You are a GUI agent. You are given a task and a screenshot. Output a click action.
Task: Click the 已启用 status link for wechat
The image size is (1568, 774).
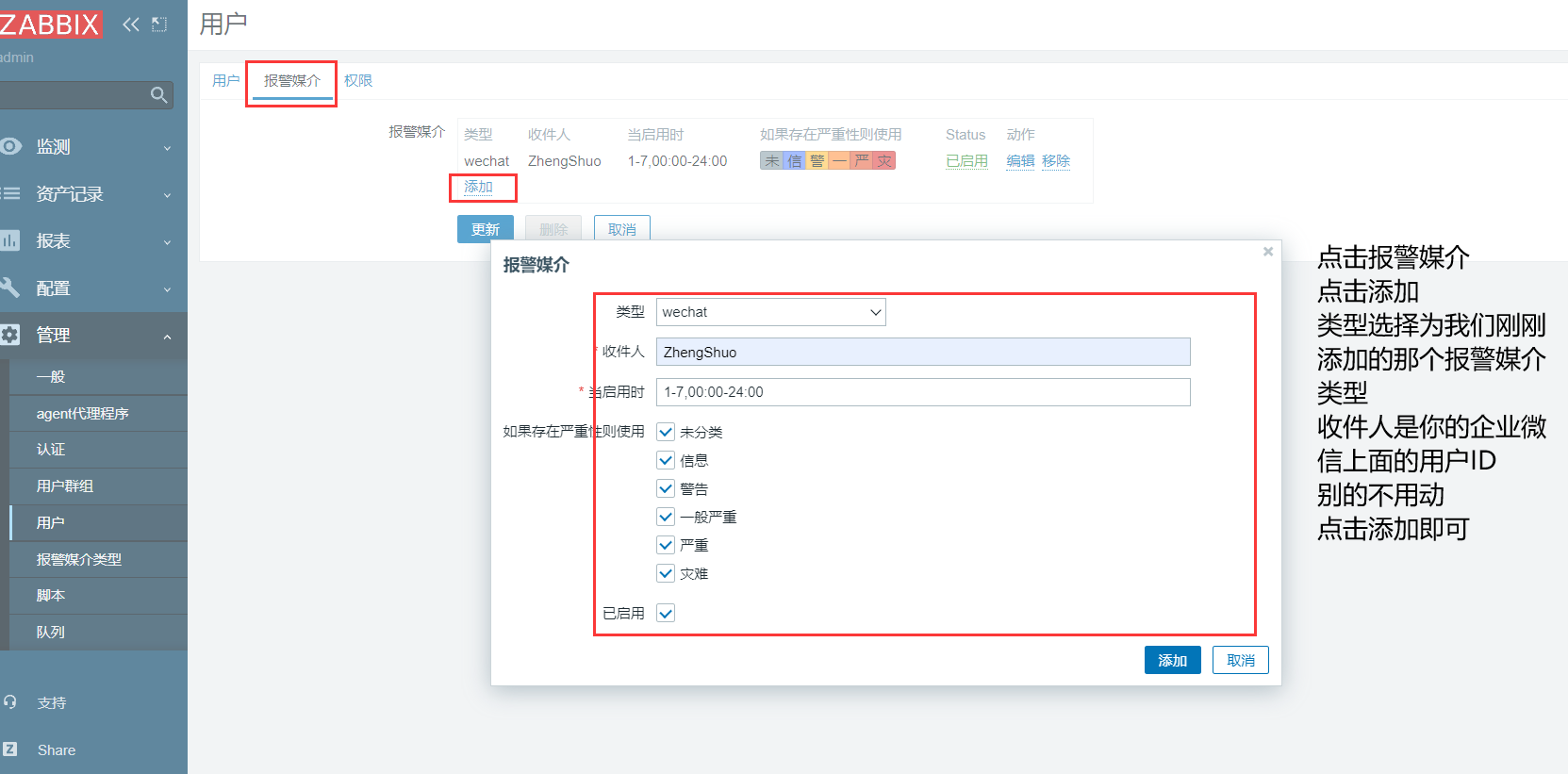click(967, 161)
